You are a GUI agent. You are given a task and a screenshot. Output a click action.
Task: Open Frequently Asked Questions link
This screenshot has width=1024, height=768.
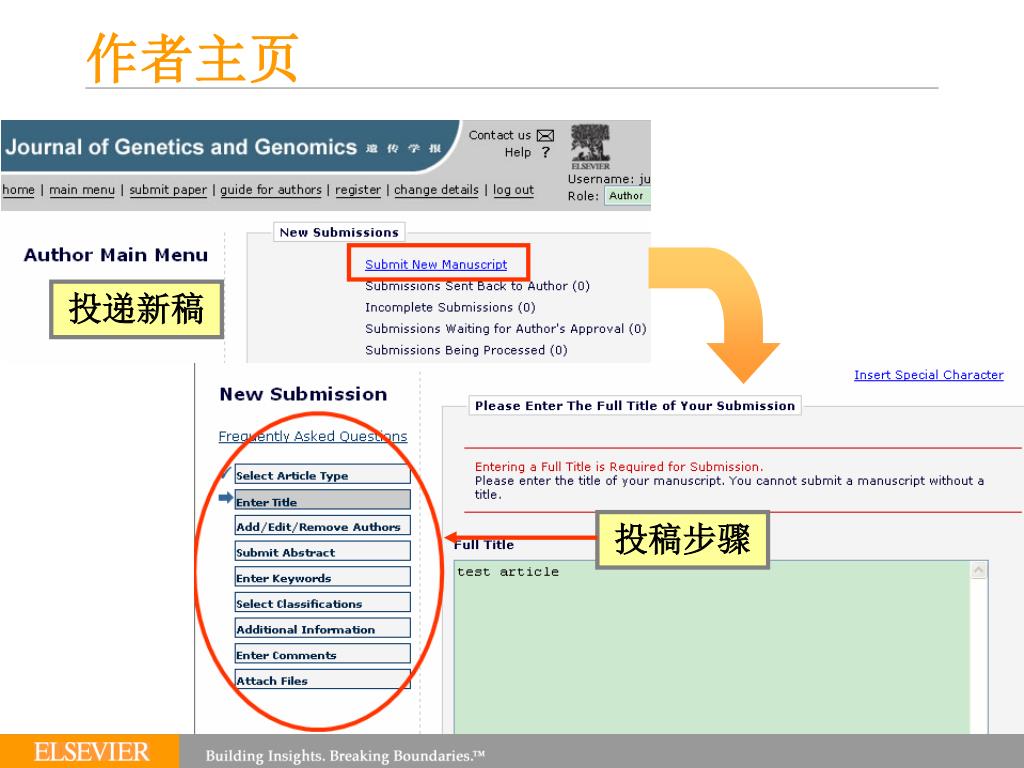point(313,436)
